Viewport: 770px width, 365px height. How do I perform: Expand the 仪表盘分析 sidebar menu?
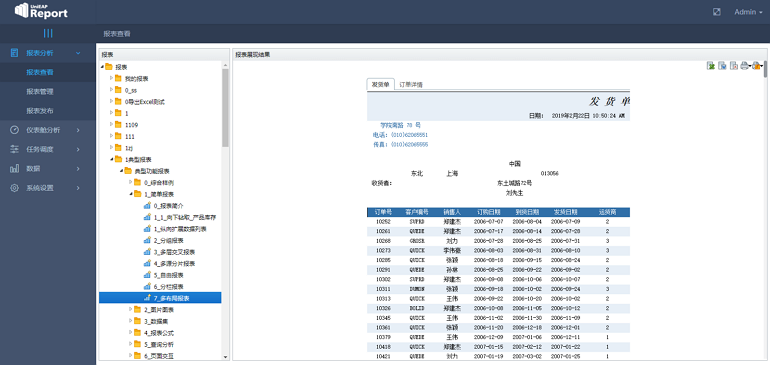[x=48, y=130]
